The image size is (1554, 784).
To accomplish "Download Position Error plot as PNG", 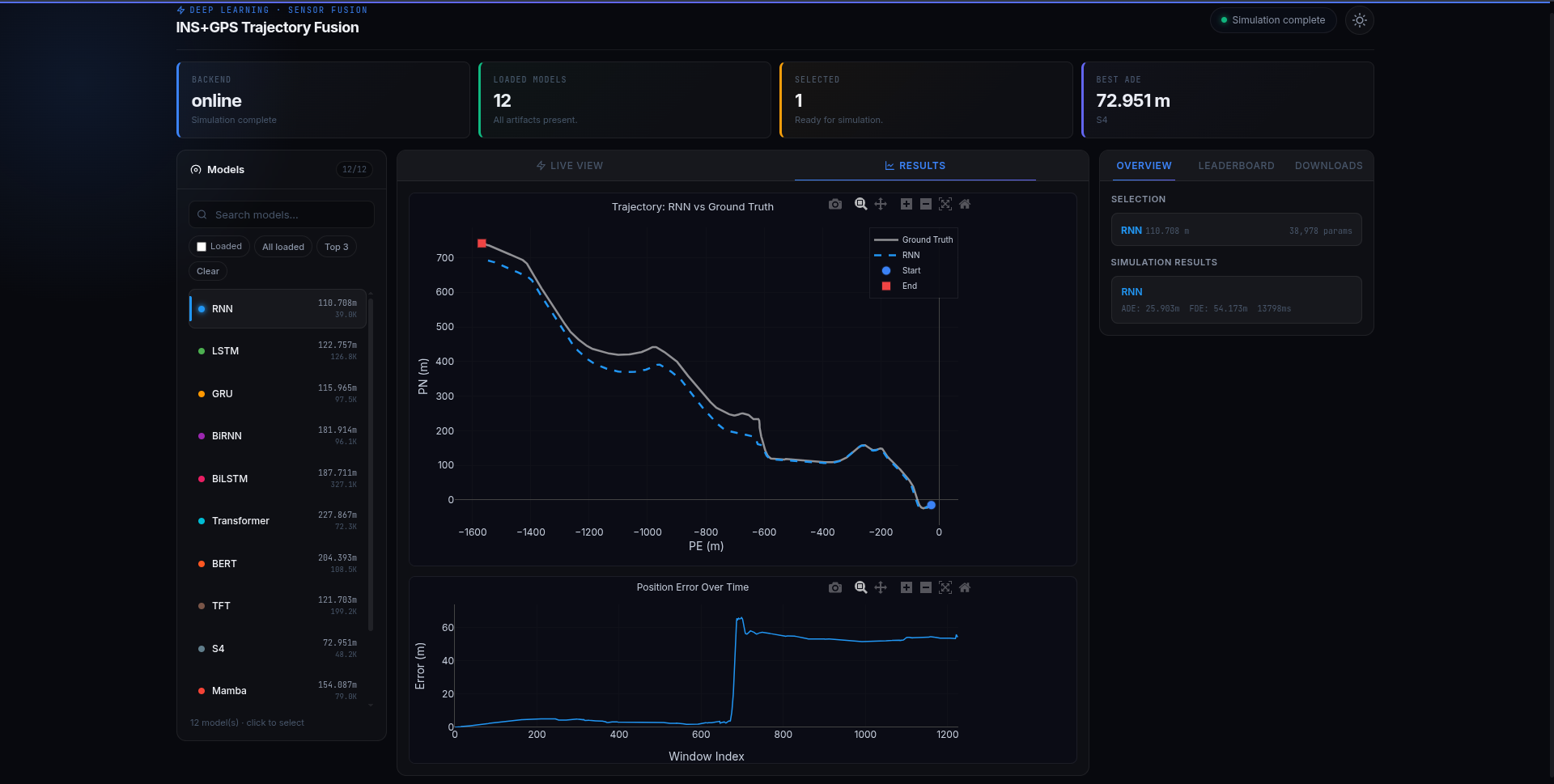I will [x=835, y=587].
